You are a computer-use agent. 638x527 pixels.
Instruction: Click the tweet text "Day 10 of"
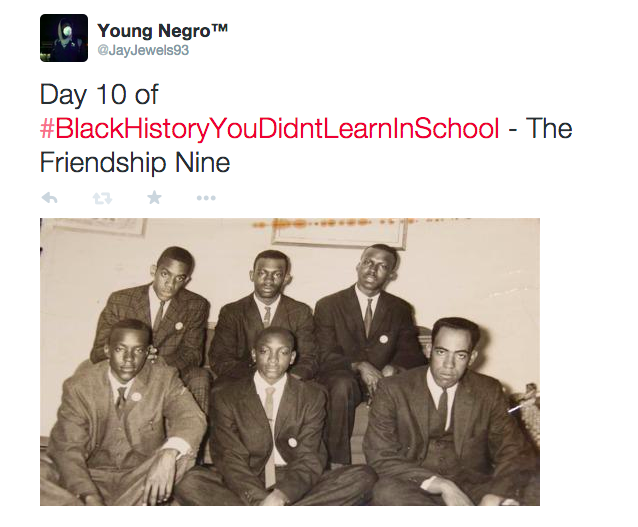(99, 94)
